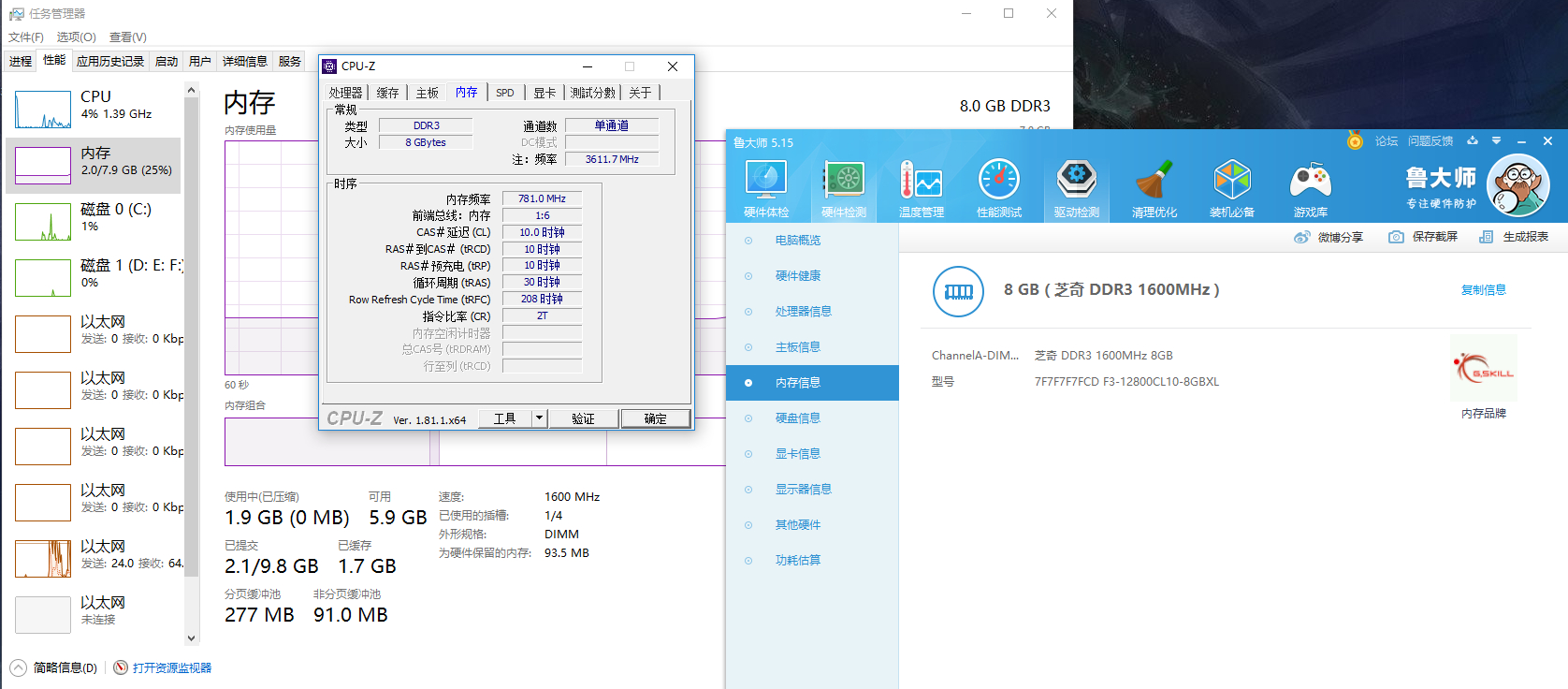
Task: Click the gold medal icon in 鲁大师 title bar
Action: (1355, 140)
